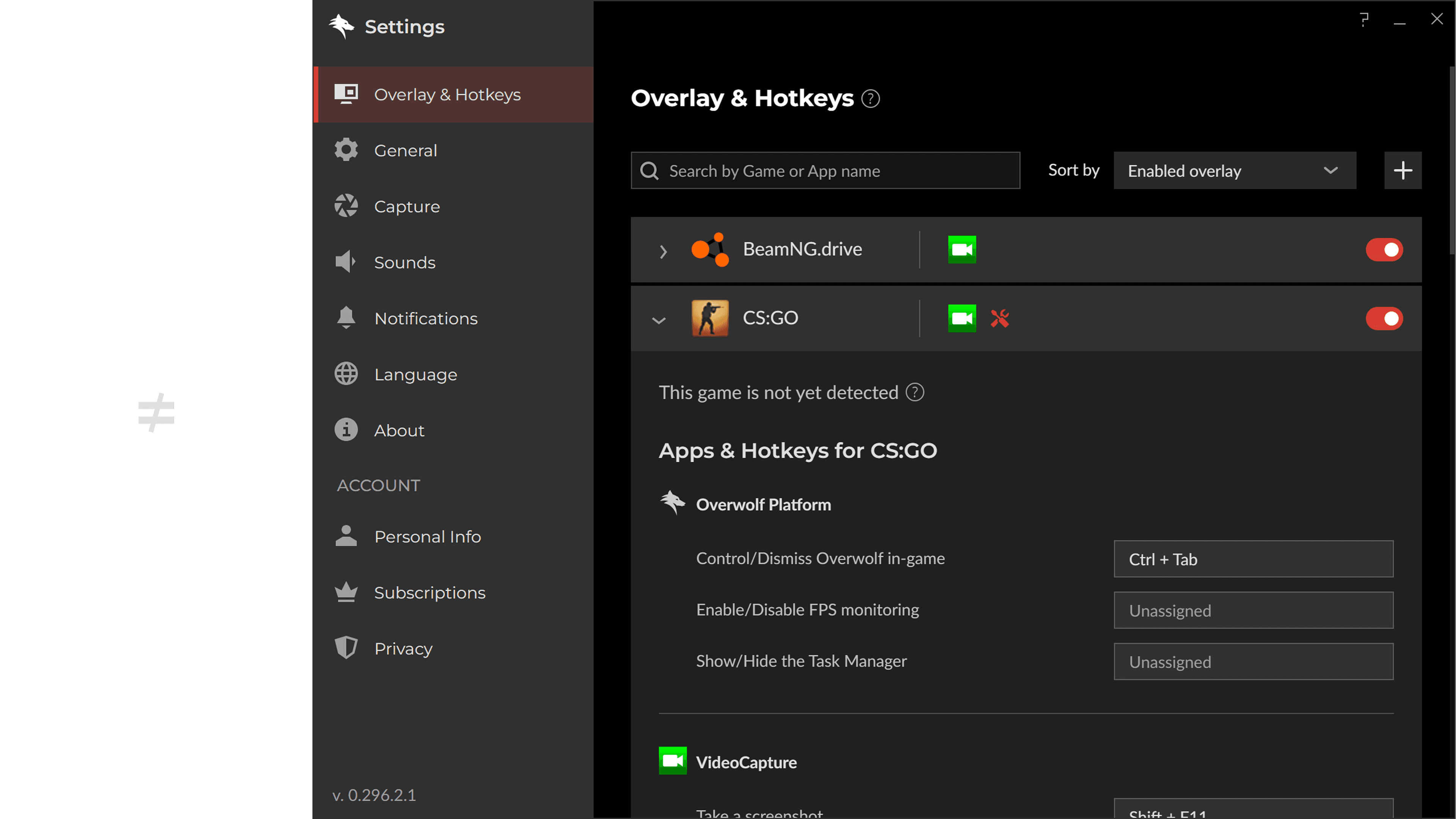This screenshot has height=819, width=1456.
Task: Click the green VideoCapture section icon
Action: (x=673, y=761)
